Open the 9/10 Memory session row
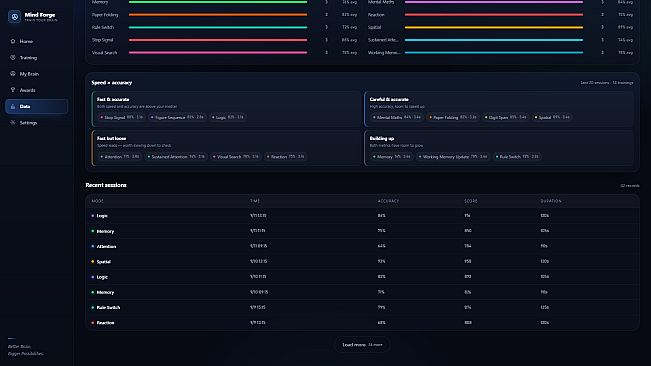This screenshot has height=366, width=651. coord(362,292)
